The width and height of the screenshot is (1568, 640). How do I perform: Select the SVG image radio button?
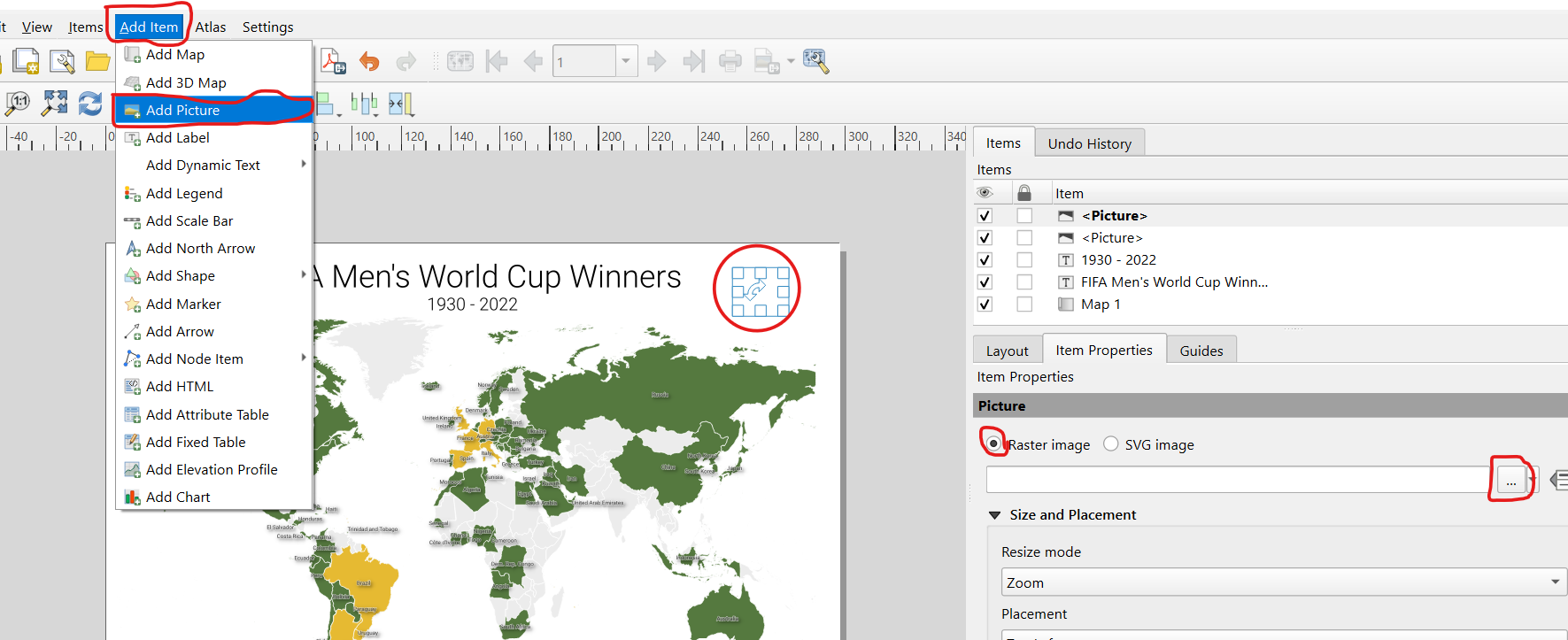tap(1111, 443)
